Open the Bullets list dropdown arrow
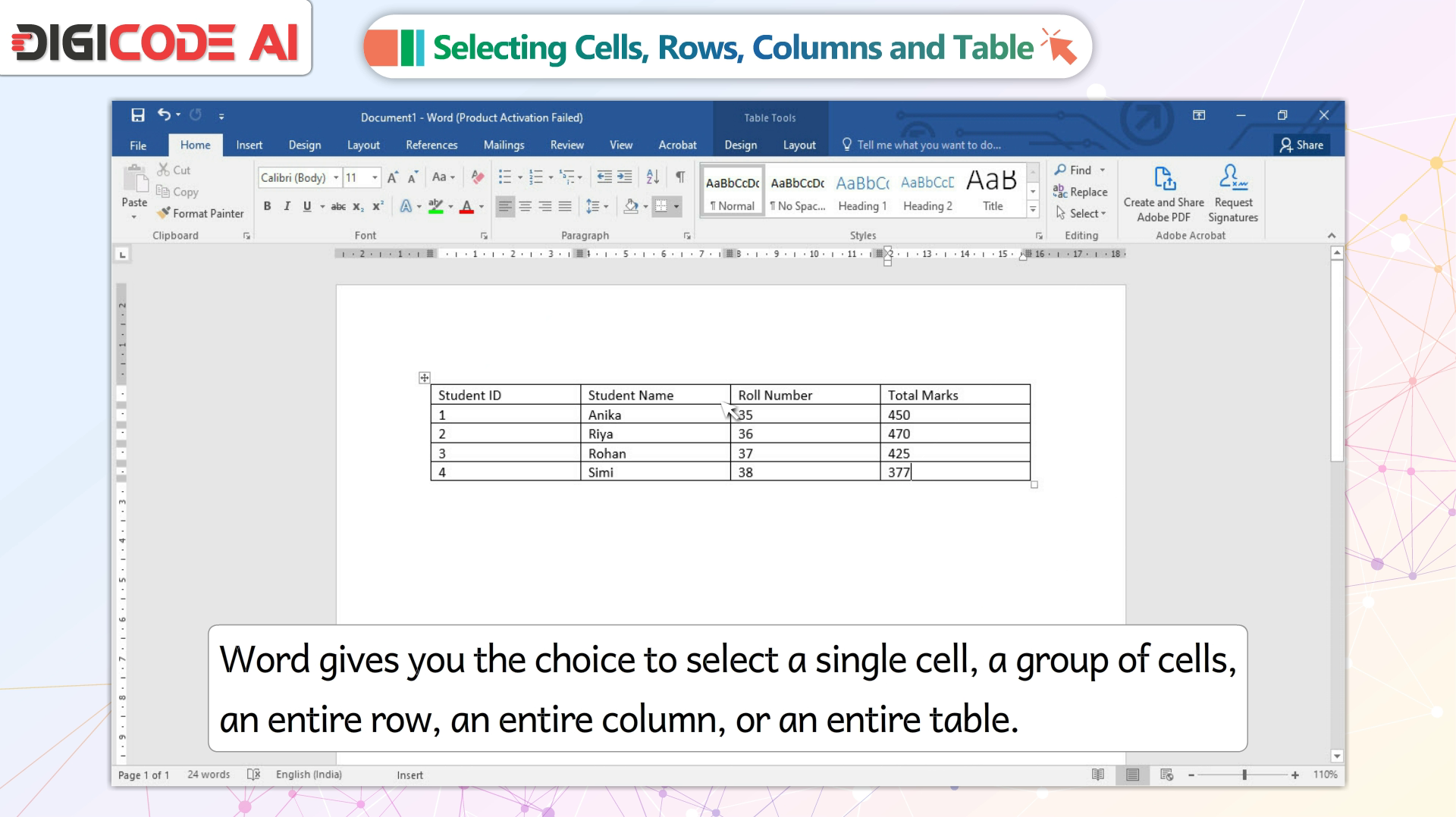This screenshot has height=817, width=1456. pyautogui.click(x=520, y=177)
